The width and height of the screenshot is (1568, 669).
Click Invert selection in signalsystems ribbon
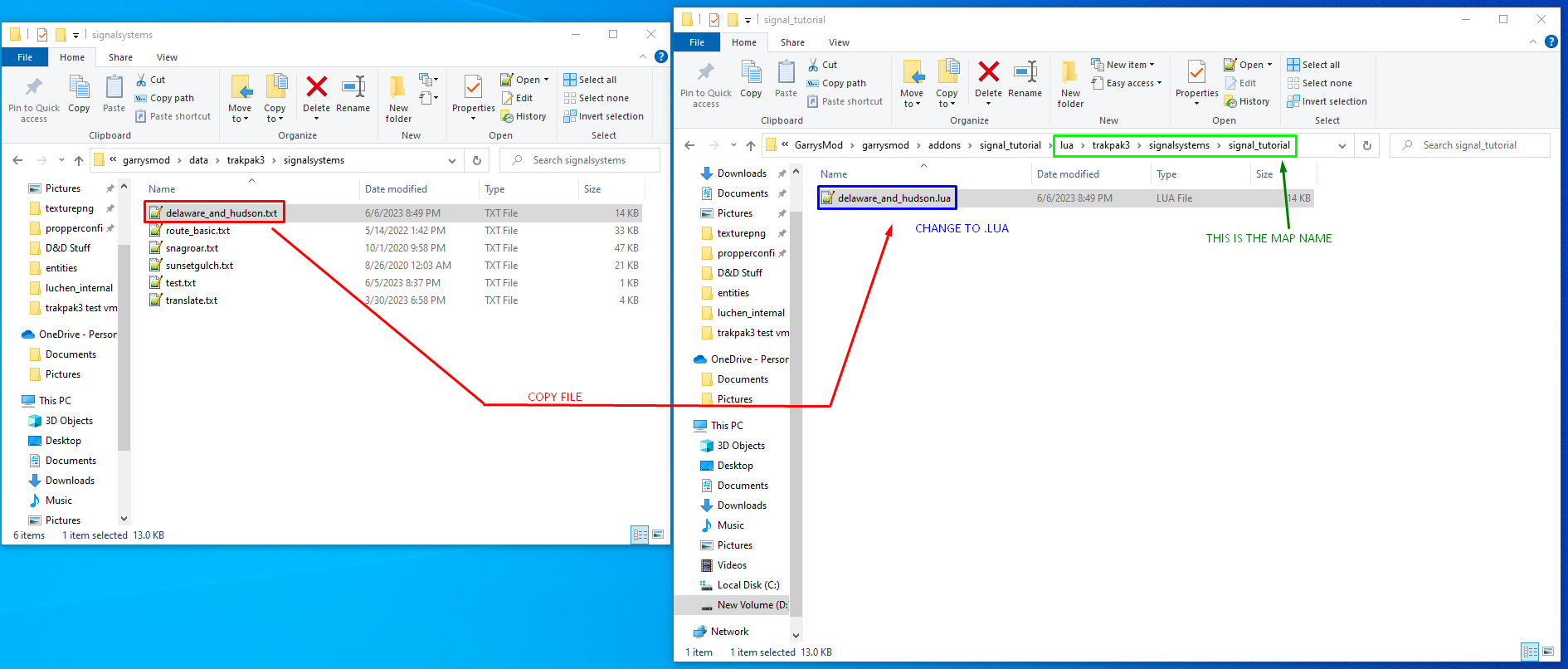pos(603,116)
